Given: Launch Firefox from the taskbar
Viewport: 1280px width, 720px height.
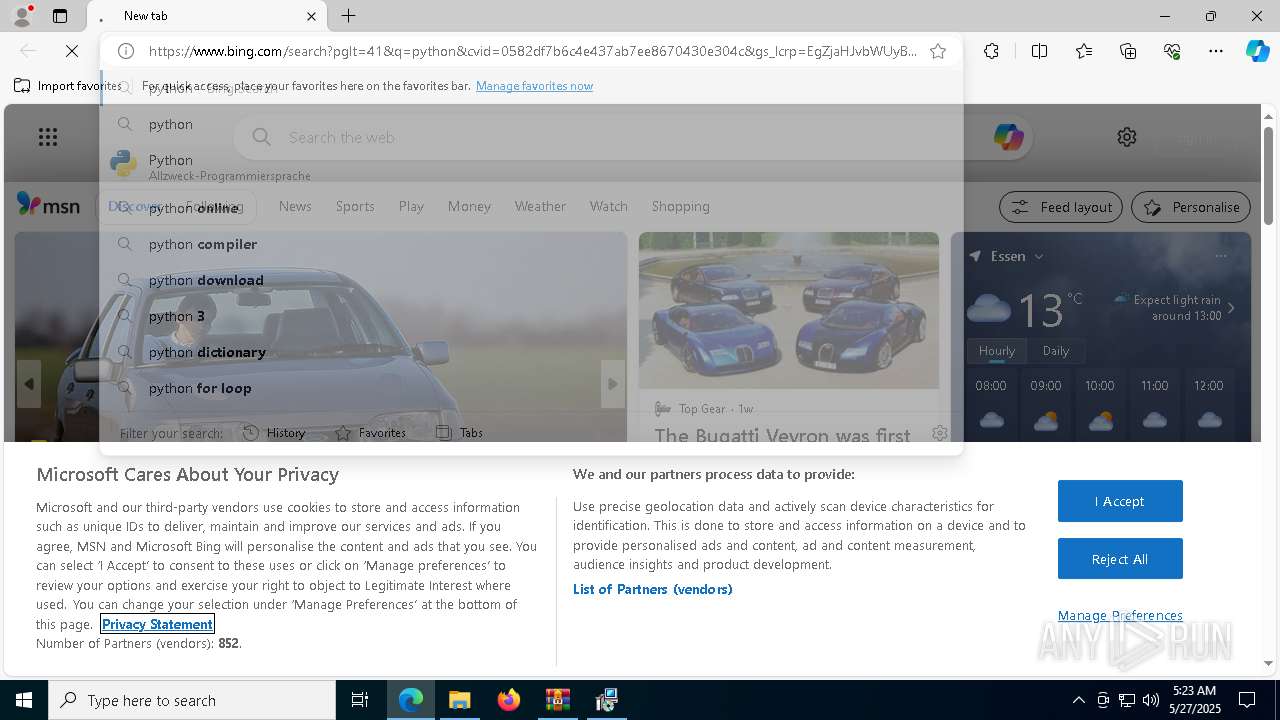Looking at the screenshot, I should [509, 700].
